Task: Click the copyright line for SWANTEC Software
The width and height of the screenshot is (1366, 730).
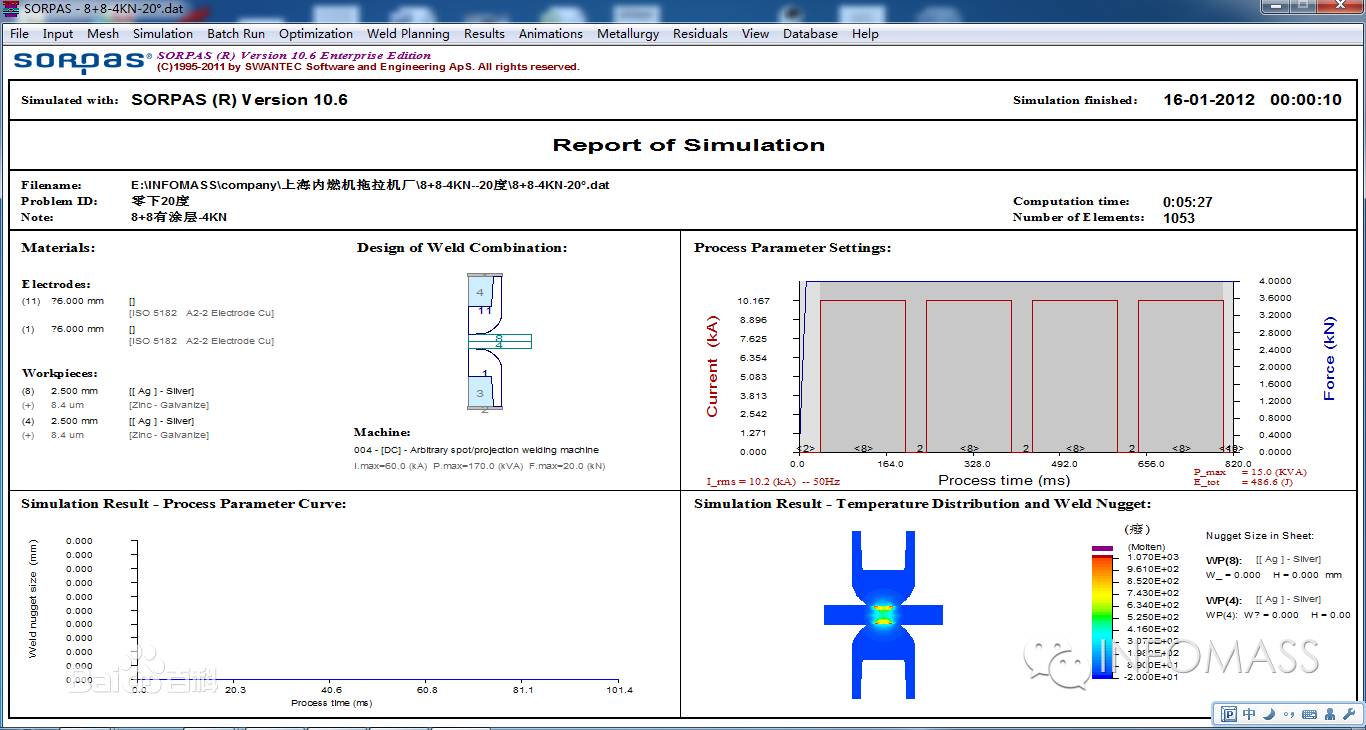Action: pos(368,67)
